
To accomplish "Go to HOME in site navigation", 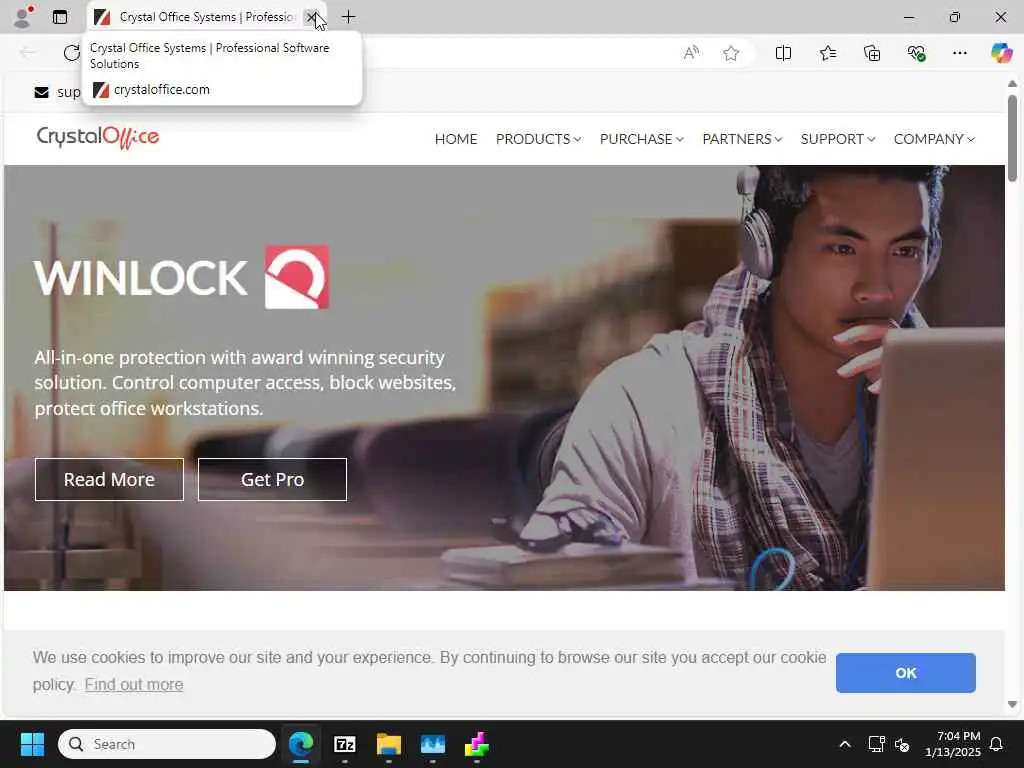I will [x=456, y=139].
